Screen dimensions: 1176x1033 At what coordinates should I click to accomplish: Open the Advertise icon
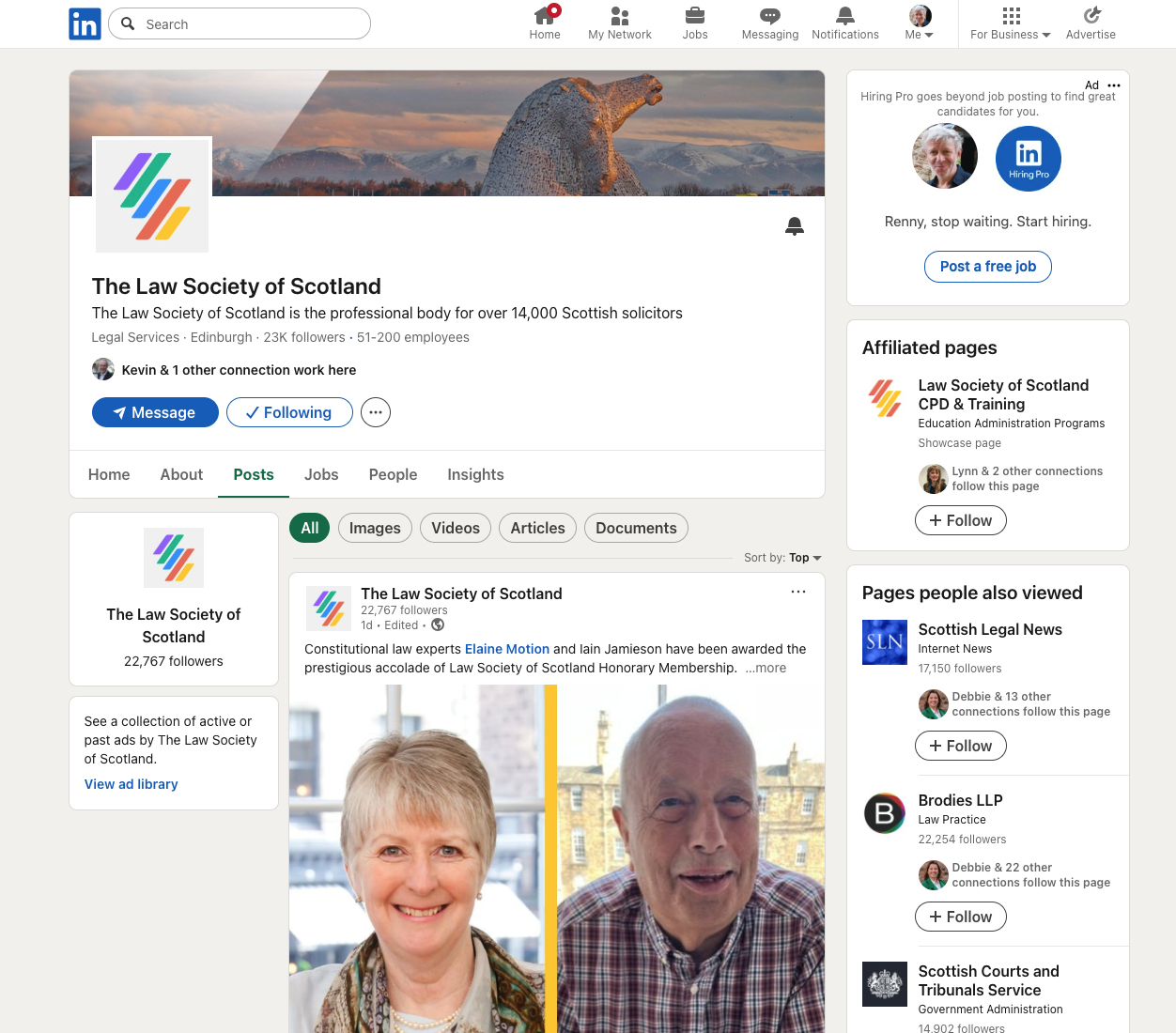pyautogui.click(x=1091, y=23)
